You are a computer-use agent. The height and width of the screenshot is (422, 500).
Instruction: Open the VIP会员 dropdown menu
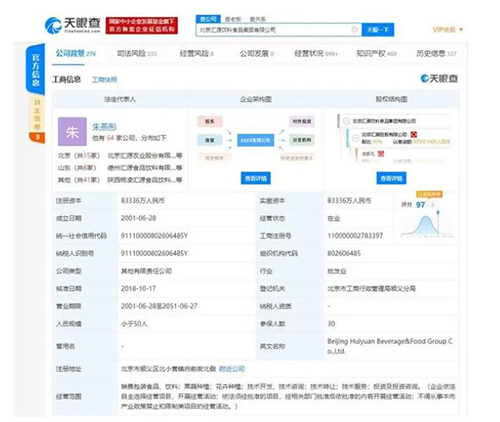pyautogui.click(x=448, y=30)
